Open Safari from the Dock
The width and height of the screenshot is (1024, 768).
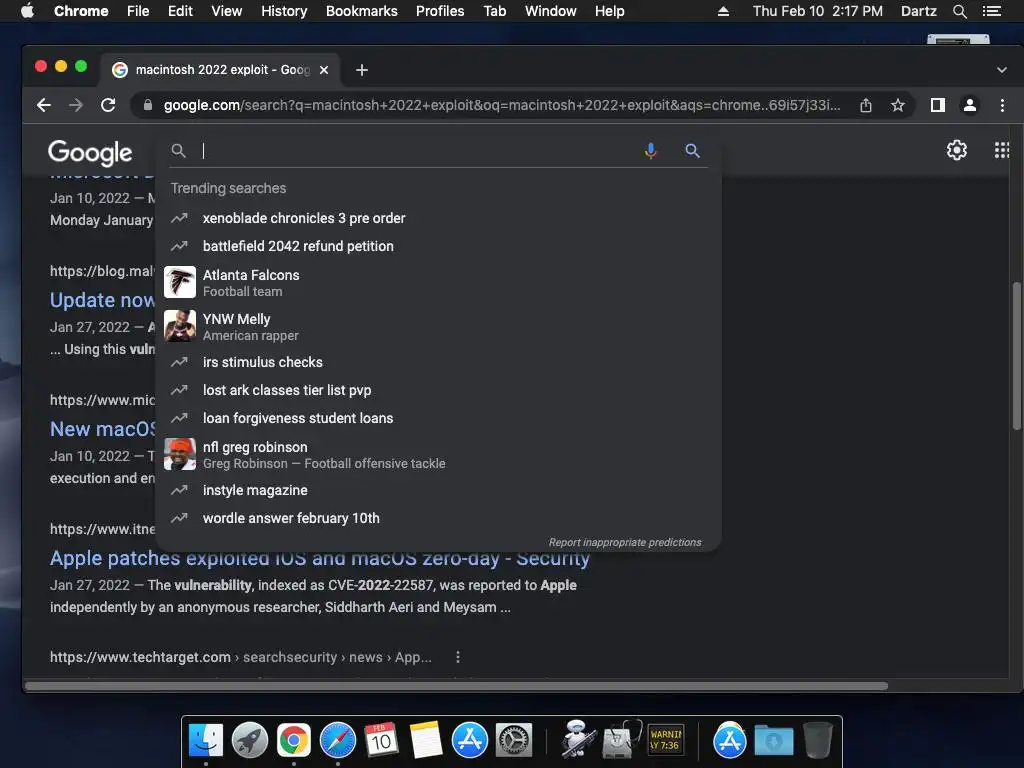(x=338, y=741)
